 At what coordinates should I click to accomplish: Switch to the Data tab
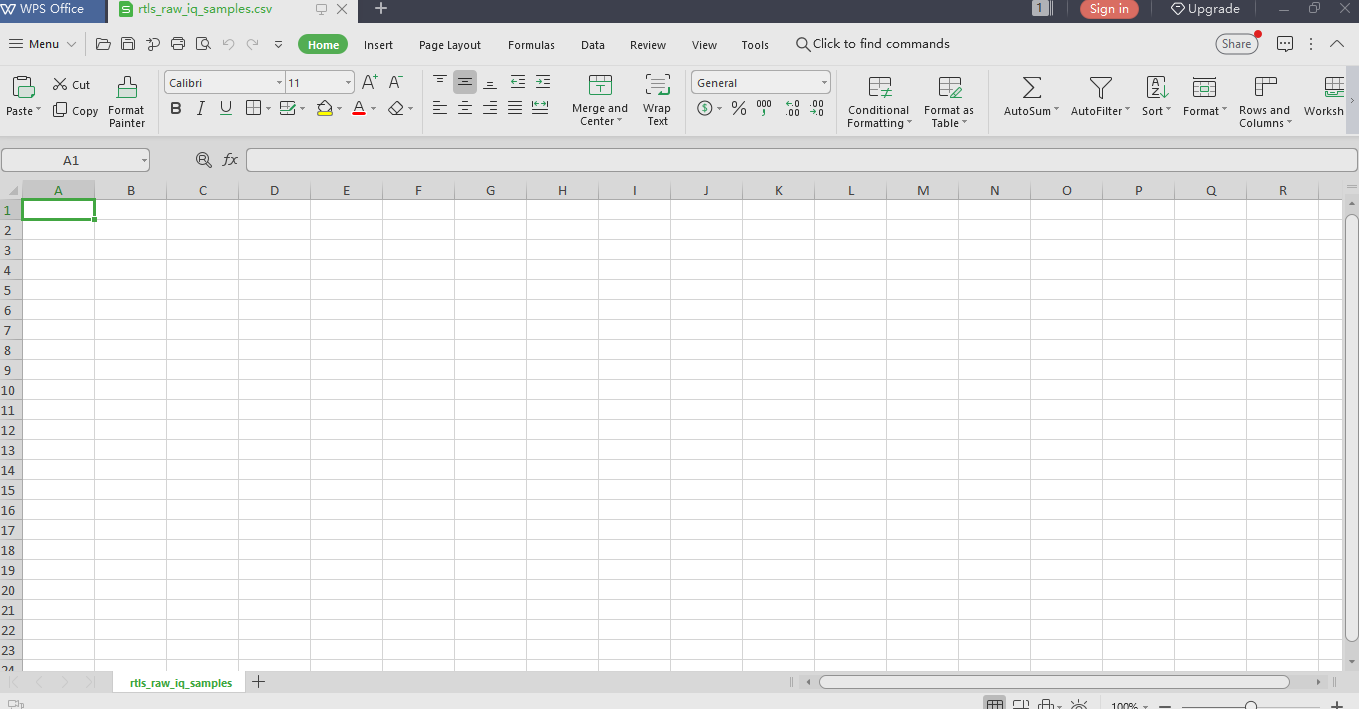pyautogui.click(x=593, y=45)
